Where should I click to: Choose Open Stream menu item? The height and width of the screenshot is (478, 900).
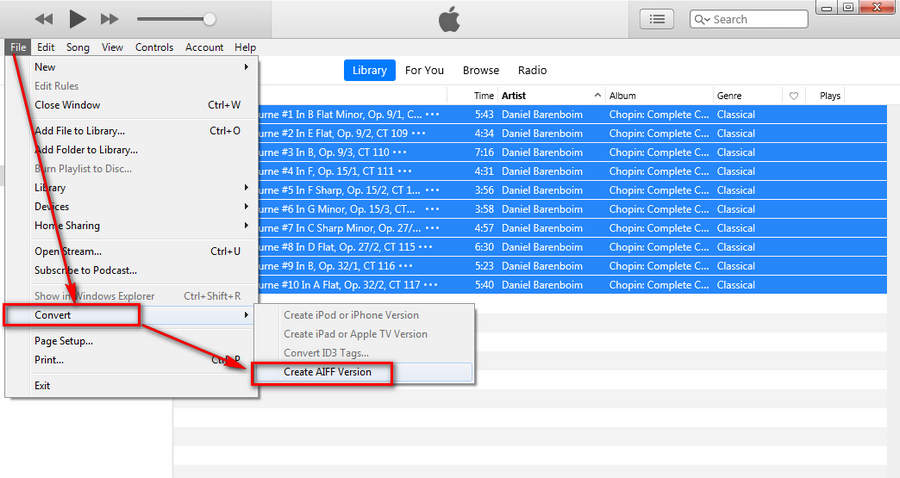click(141, 251)
